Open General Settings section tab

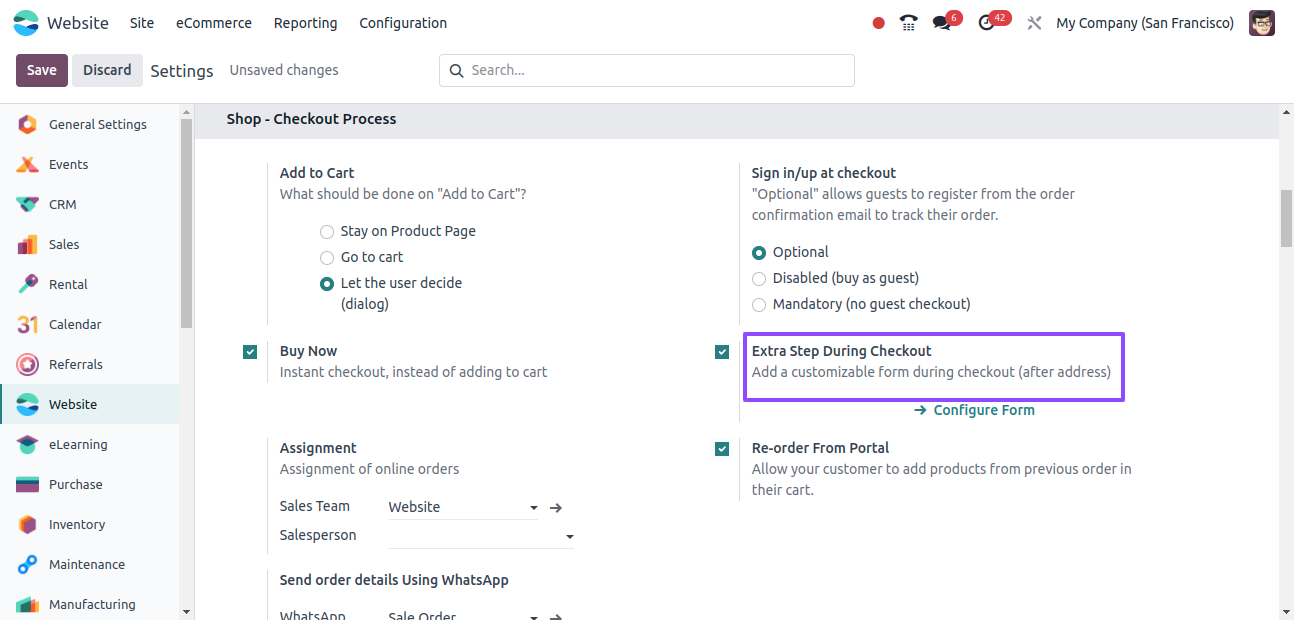tap(90, 124)
